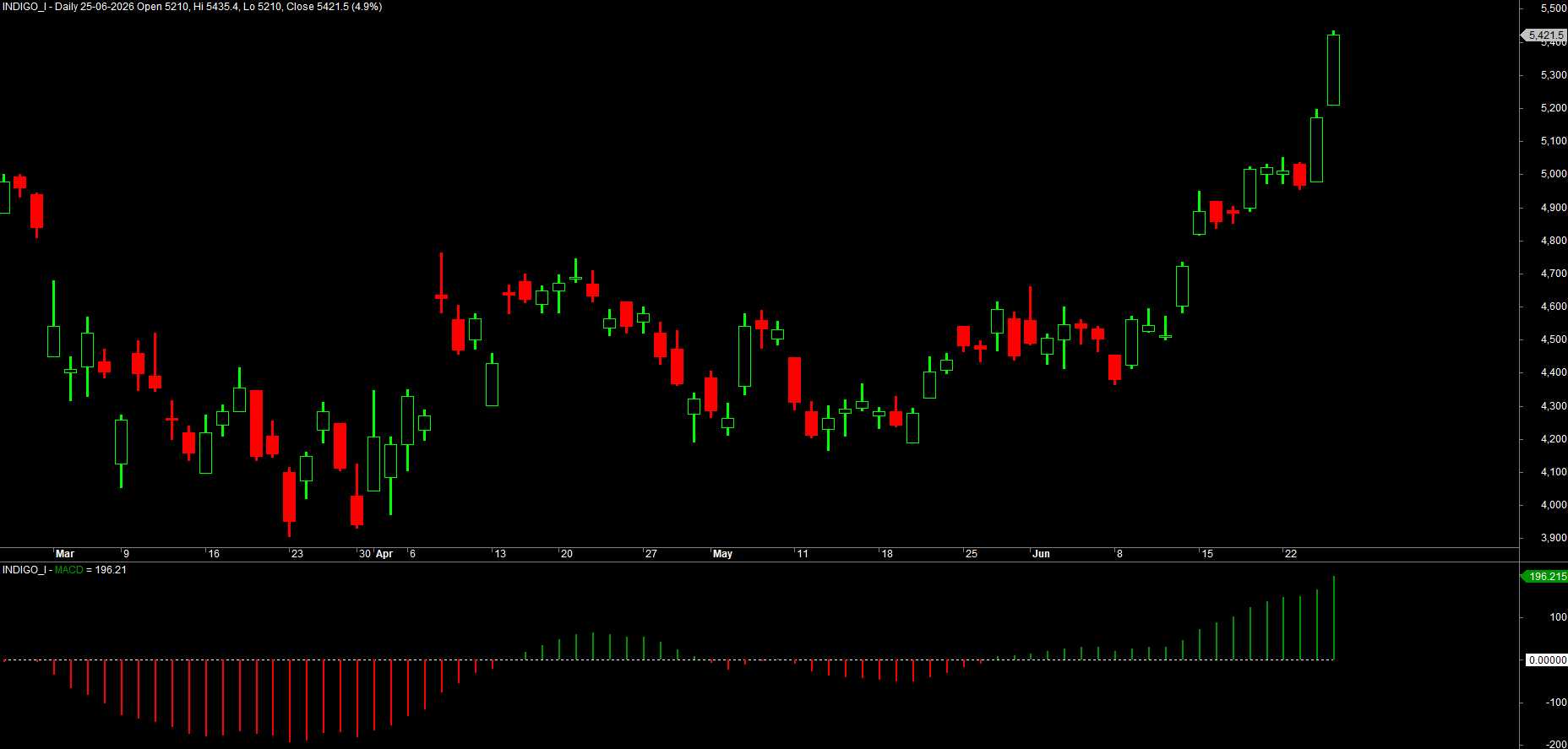
Task: Click the date label 18 on time axis
Action: click(x=887, y=554)
